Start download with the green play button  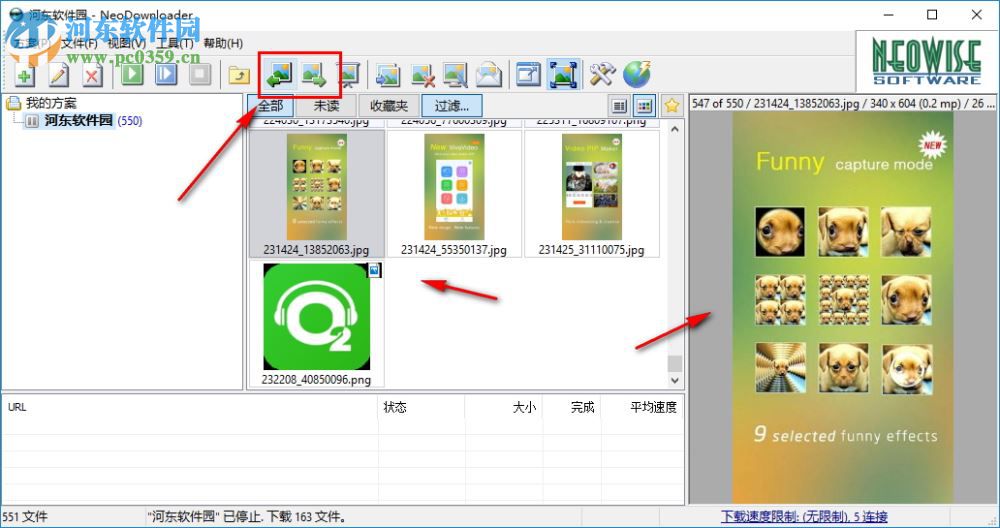pyautogui.click(x=133, y=75)
